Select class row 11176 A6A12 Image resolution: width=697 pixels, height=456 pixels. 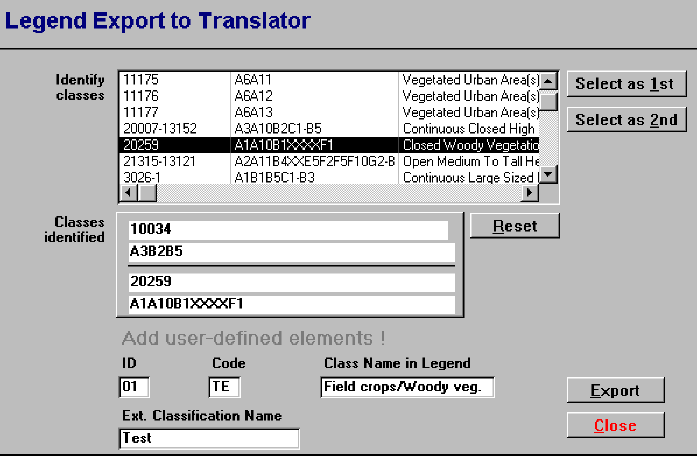(x=328, y=96)
